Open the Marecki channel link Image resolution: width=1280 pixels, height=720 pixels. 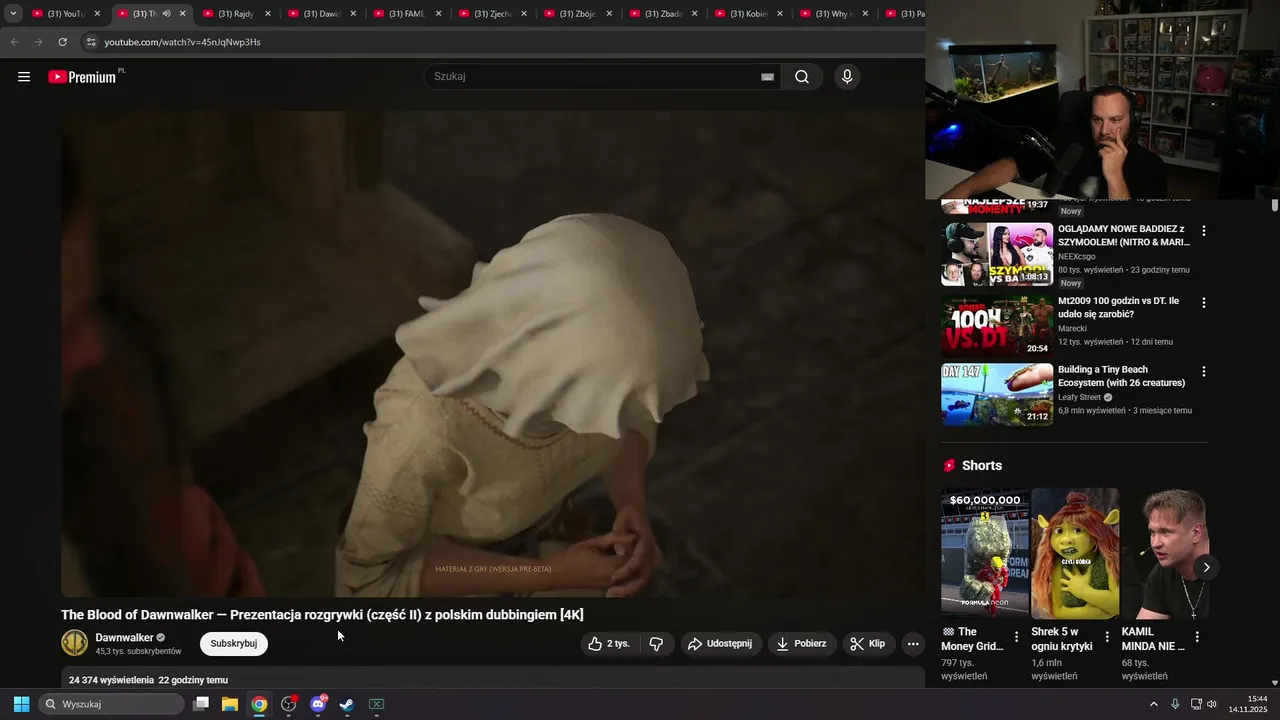[x=1072, y=329]
